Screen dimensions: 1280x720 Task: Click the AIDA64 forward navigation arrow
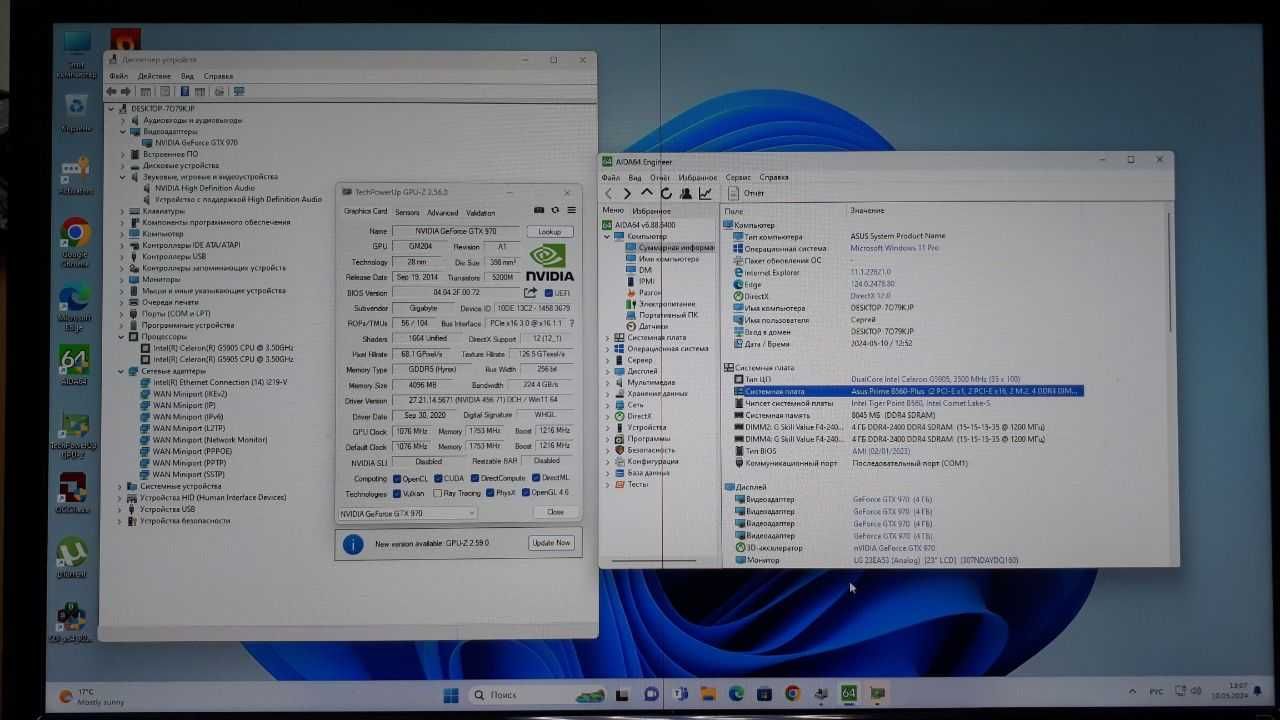627,193
